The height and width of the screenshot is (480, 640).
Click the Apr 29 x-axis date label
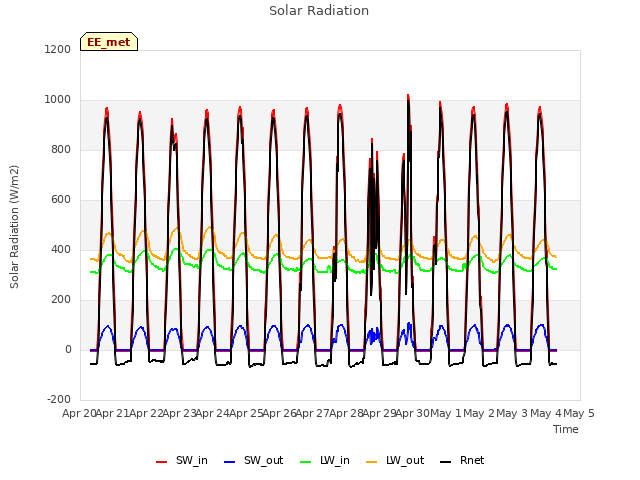(x=380, y=413)
